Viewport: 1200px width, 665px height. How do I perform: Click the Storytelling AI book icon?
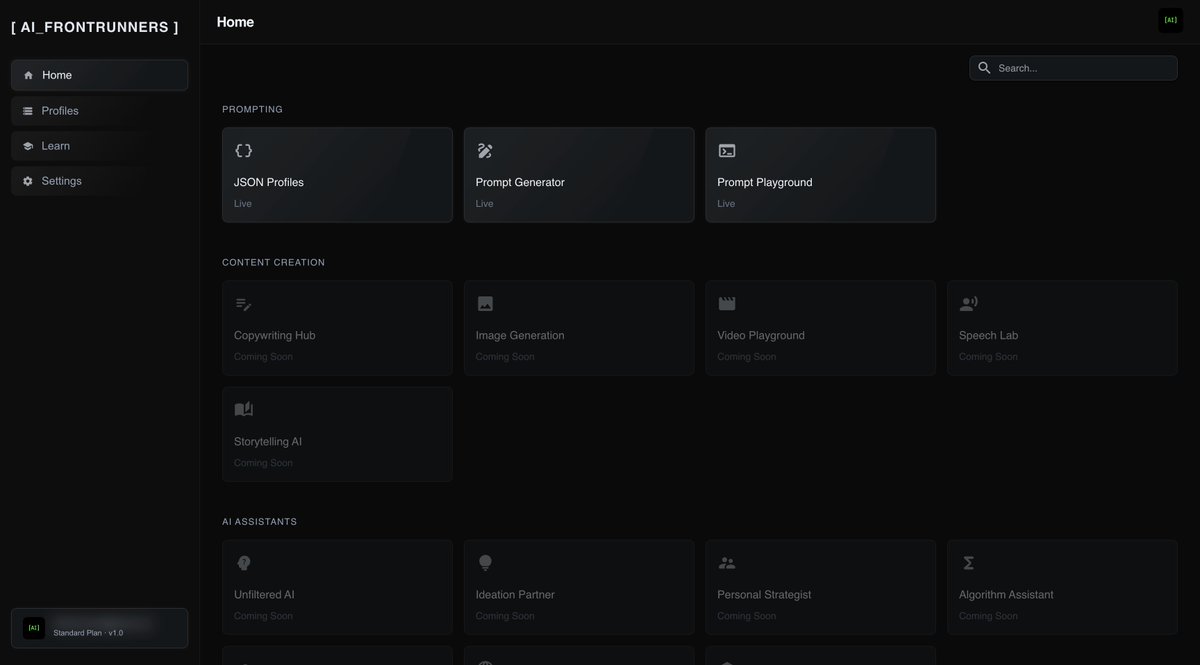click(243, 410)
